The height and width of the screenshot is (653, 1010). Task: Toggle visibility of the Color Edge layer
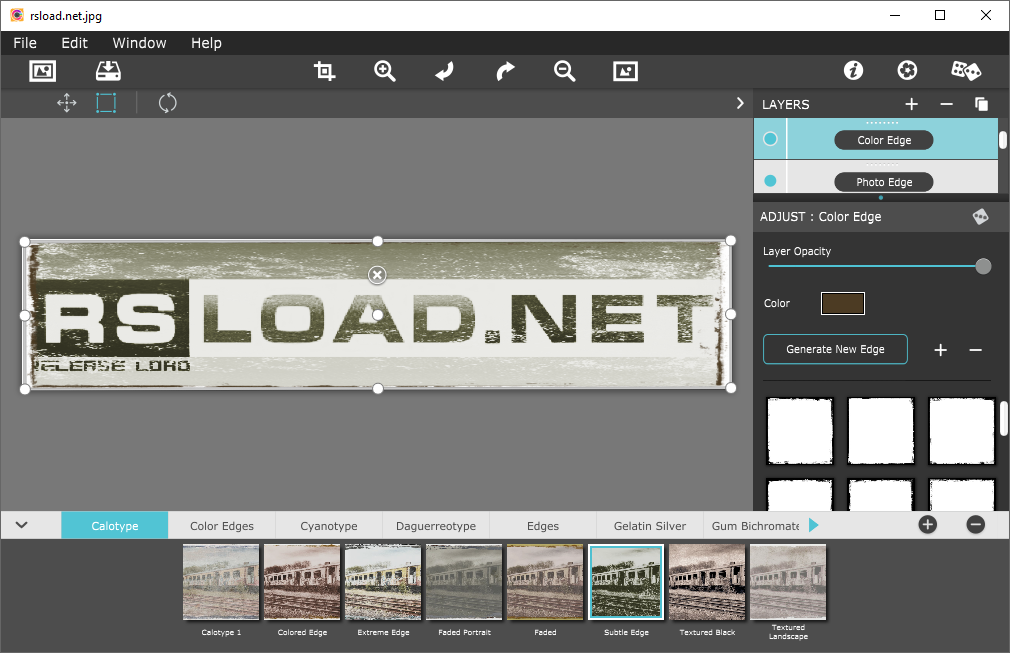(770, 139)
